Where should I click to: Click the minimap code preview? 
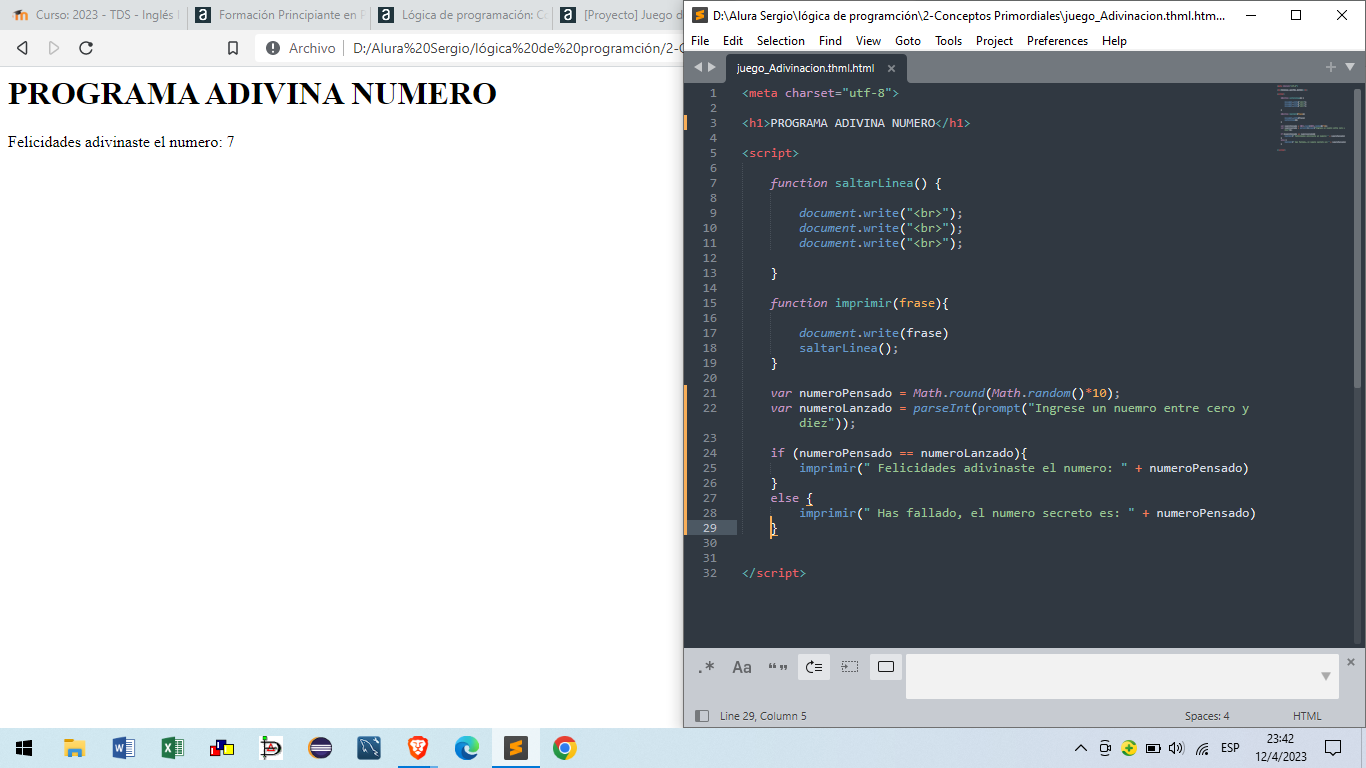(x=1313, y=117)
